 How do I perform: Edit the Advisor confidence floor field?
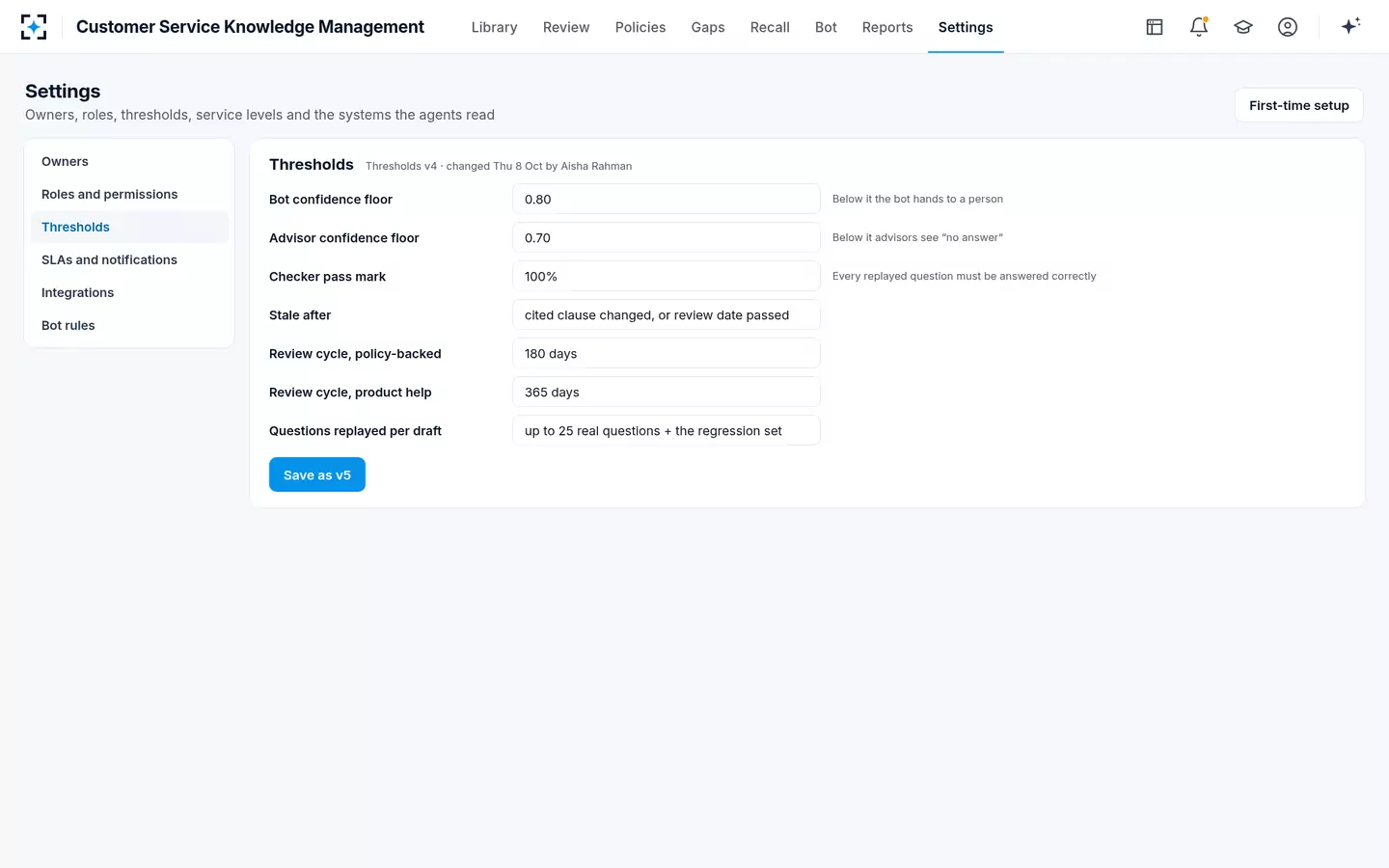coord(666,237)
